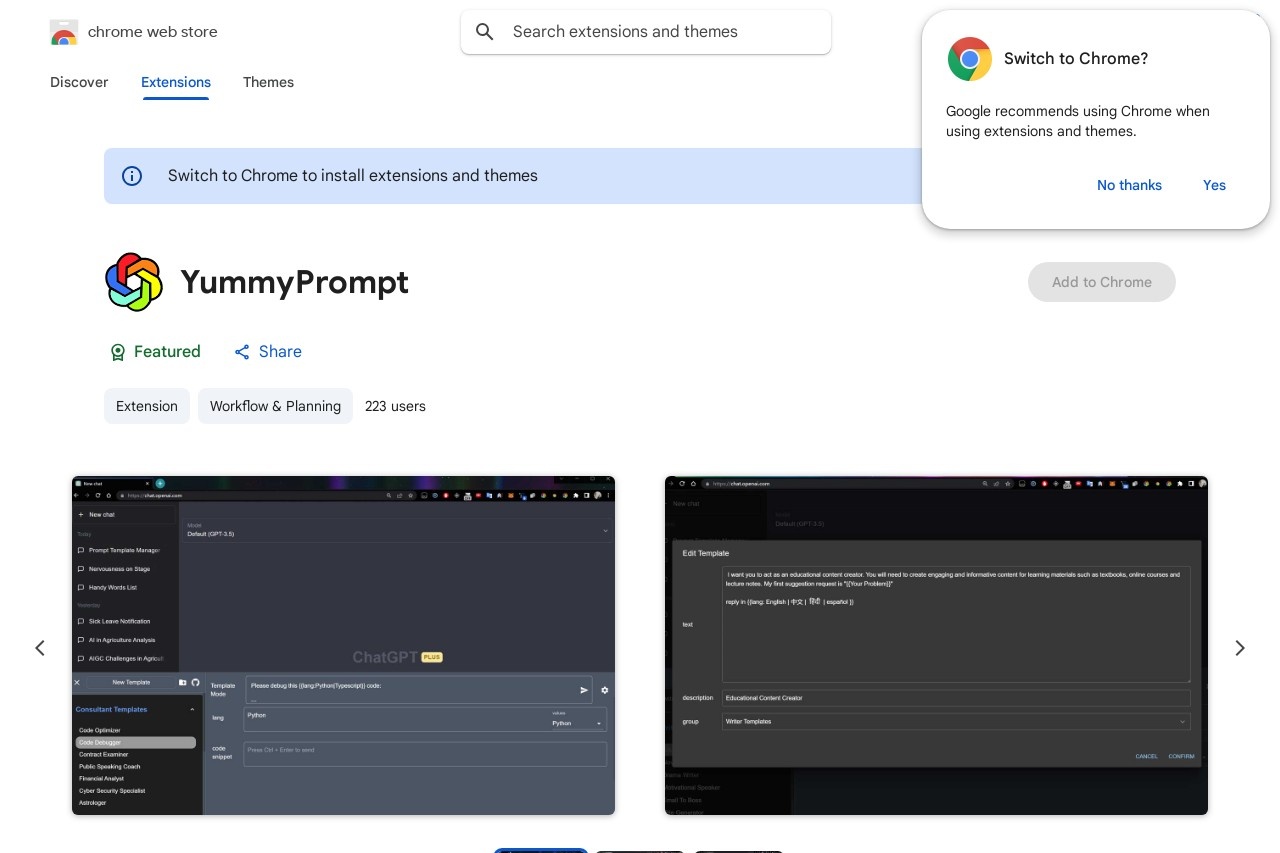This screenshot has height=853, width=1280.
Task: Click banner text Switch to Chrome to install
Action: pyautogui.click(x=353, y=176)
